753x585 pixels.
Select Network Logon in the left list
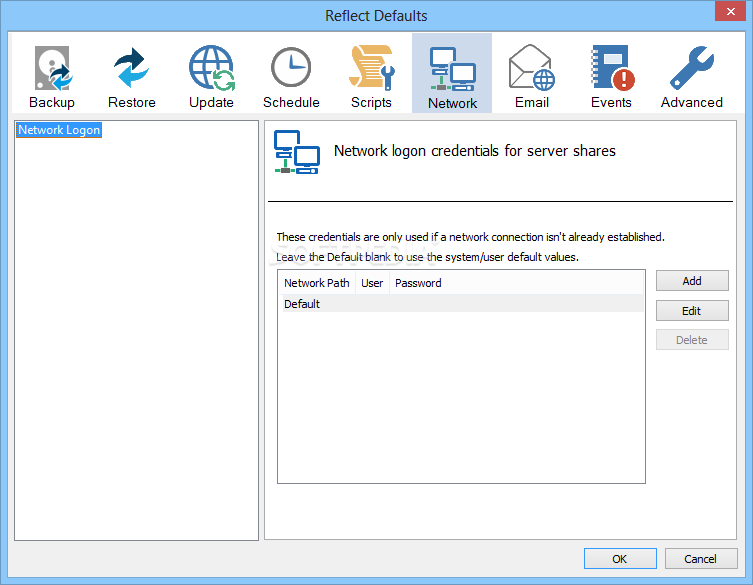tap(59, 130)
